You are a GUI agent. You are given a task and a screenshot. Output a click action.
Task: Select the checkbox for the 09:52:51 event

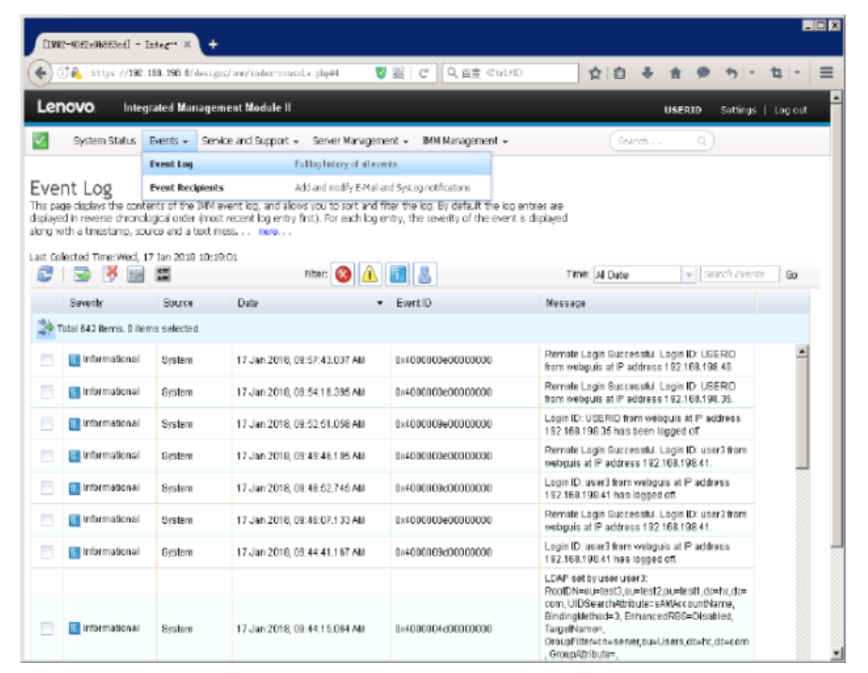(47, 424)
